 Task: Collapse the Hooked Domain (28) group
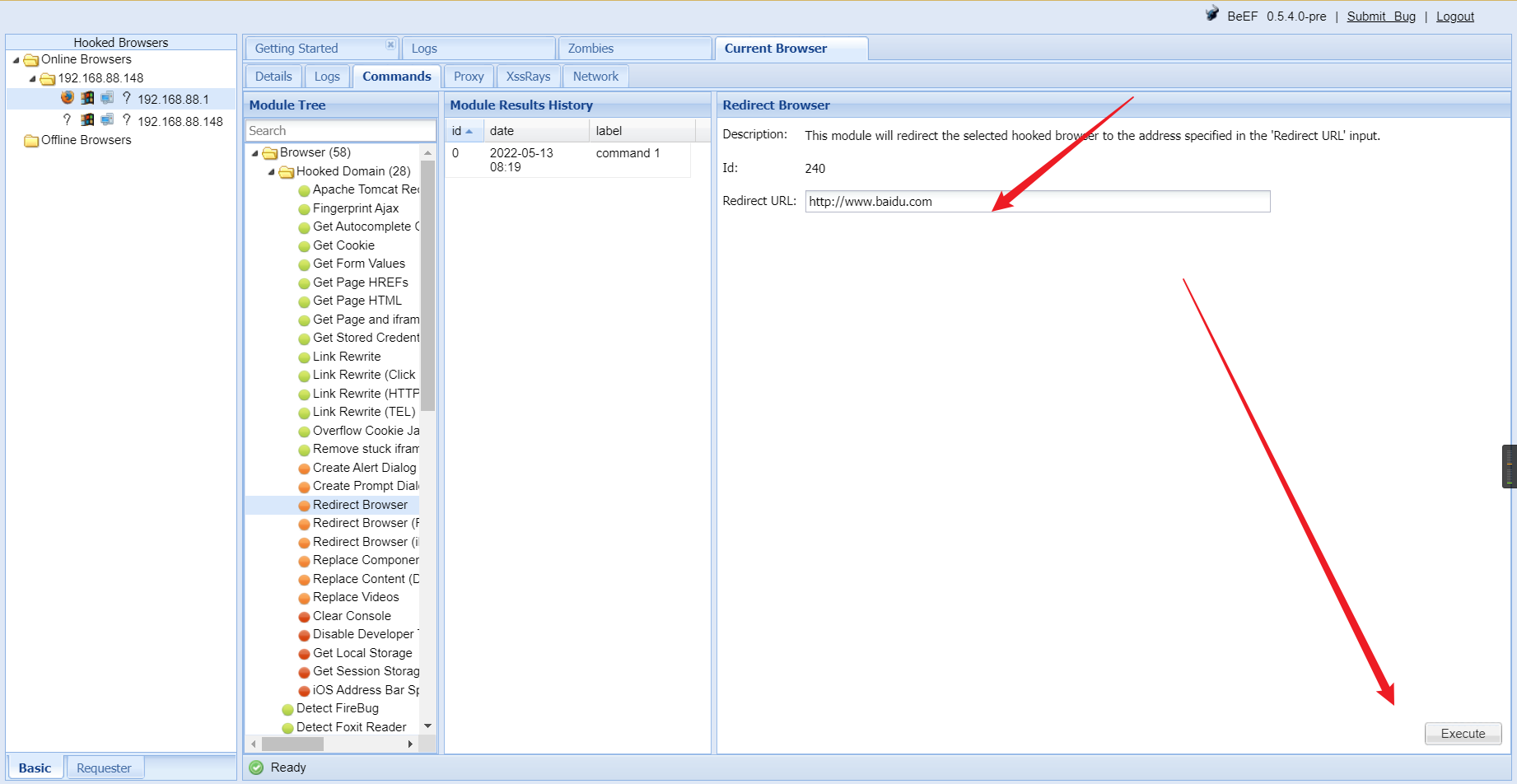271,172
